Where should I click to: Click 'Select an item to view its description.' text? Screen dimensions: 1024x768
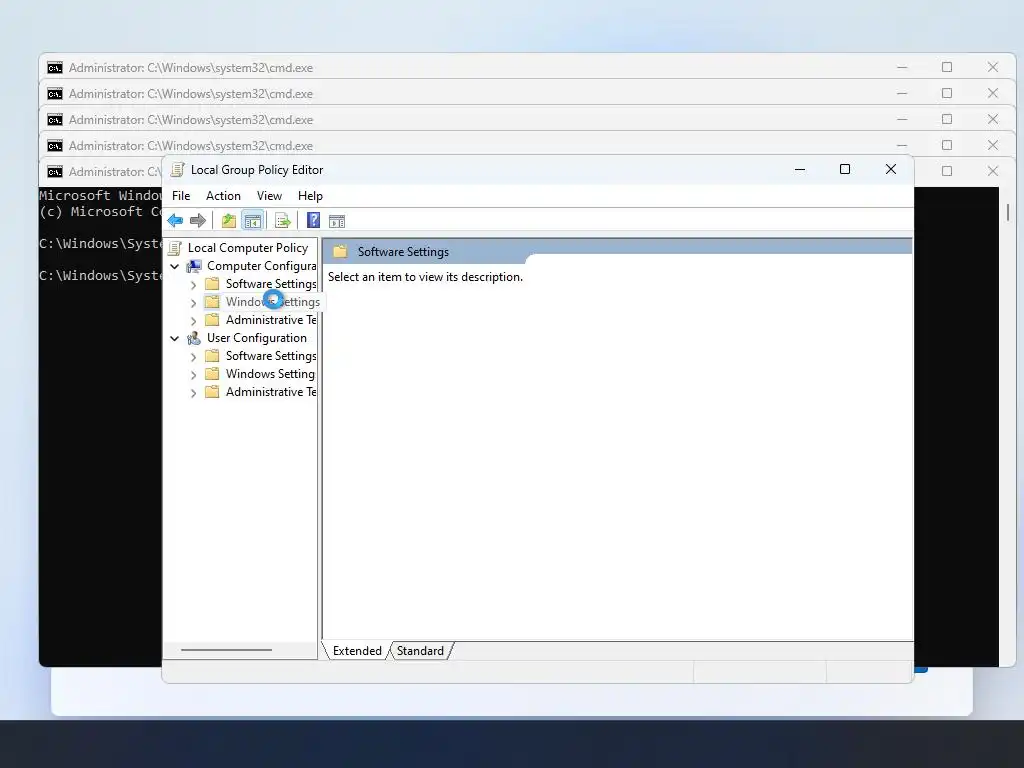(x=425, y=277)
